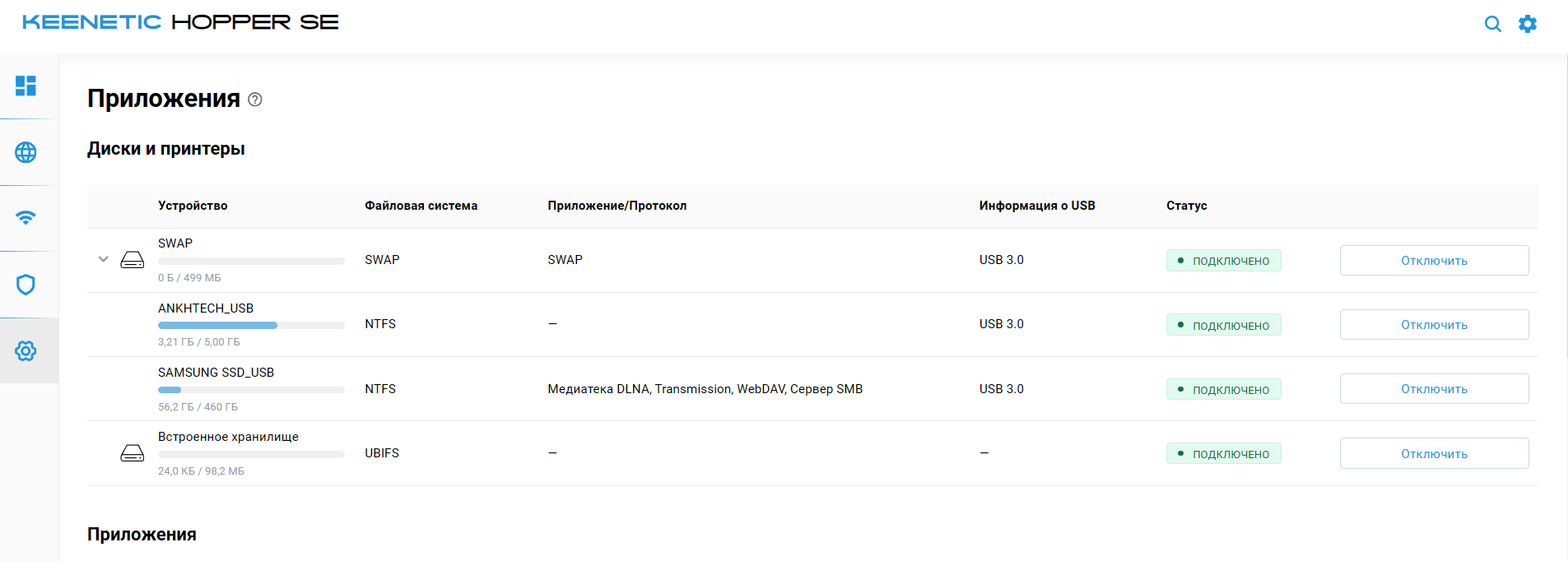Disconnect the SWAP partition
The image size is (1568, 561).
coord(1434,261)
